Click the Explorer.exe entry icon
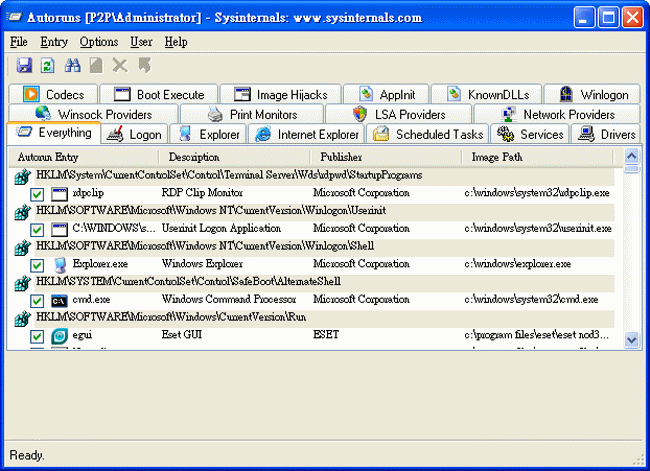 coord(59,265)
